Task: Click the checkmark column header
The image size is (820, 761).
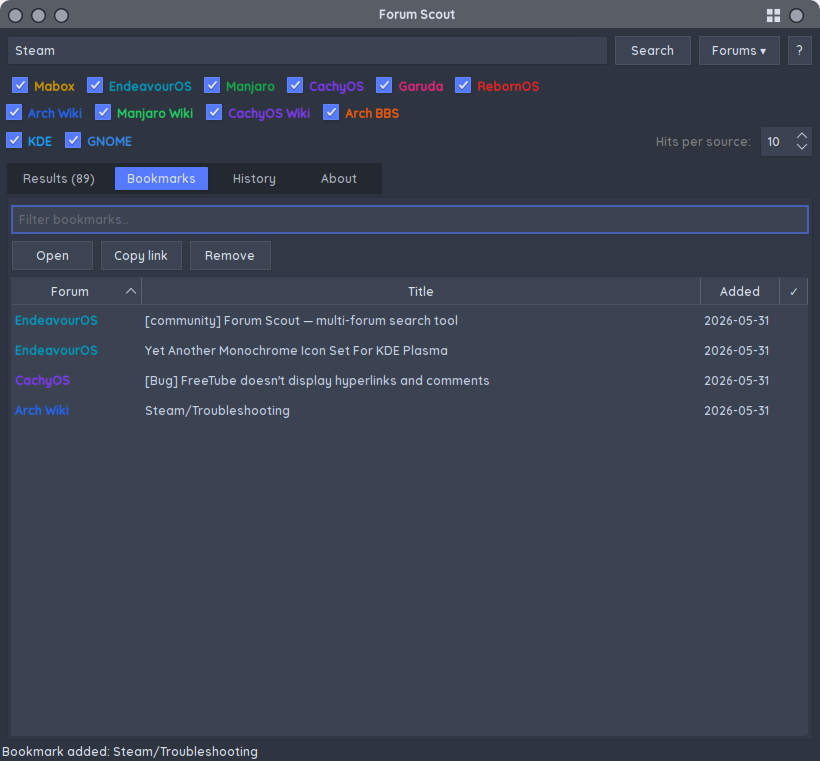Action: pos(793,291)
